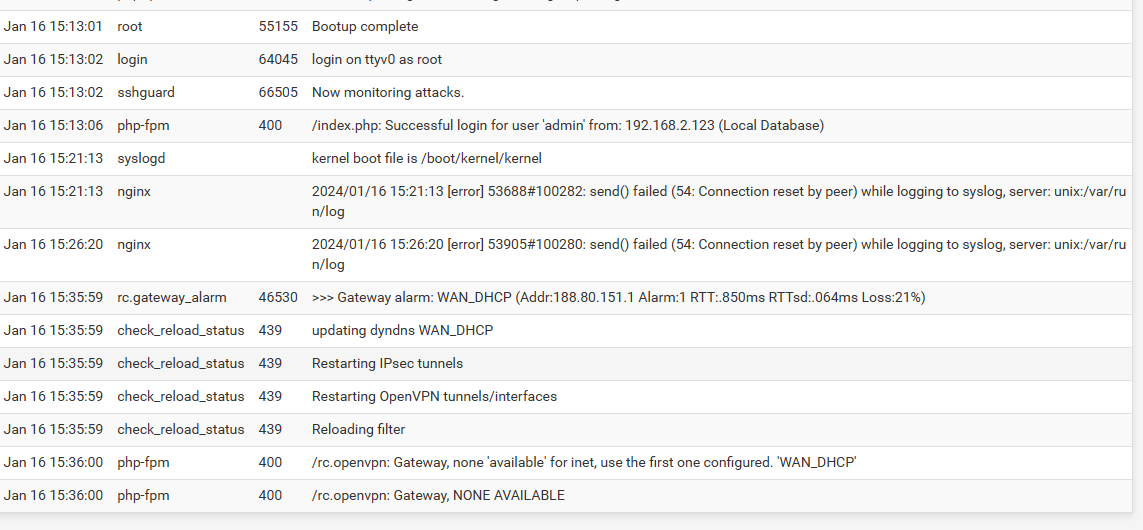This screenshot has height=530, width=1143.
Task: Click the sshguard process name
Action: click(146, 93)
